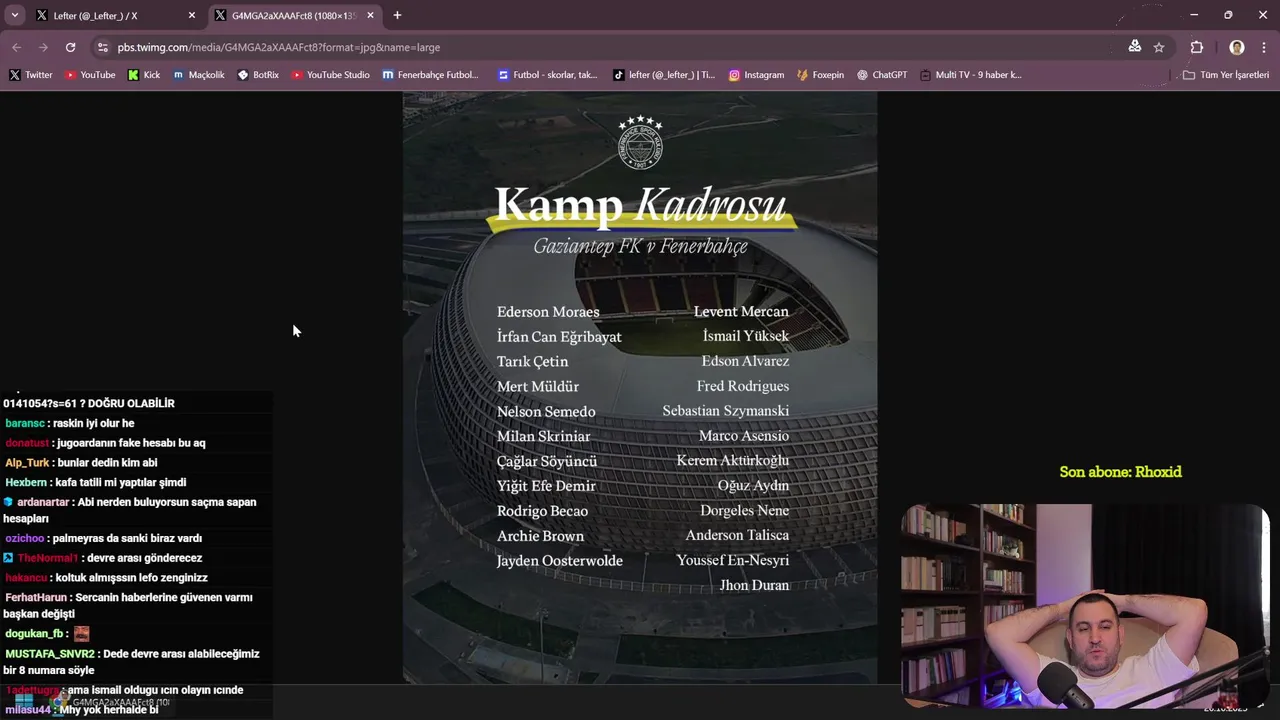Open the Tüm Yer İşaretleri folder

click(x=1225, y=75)
